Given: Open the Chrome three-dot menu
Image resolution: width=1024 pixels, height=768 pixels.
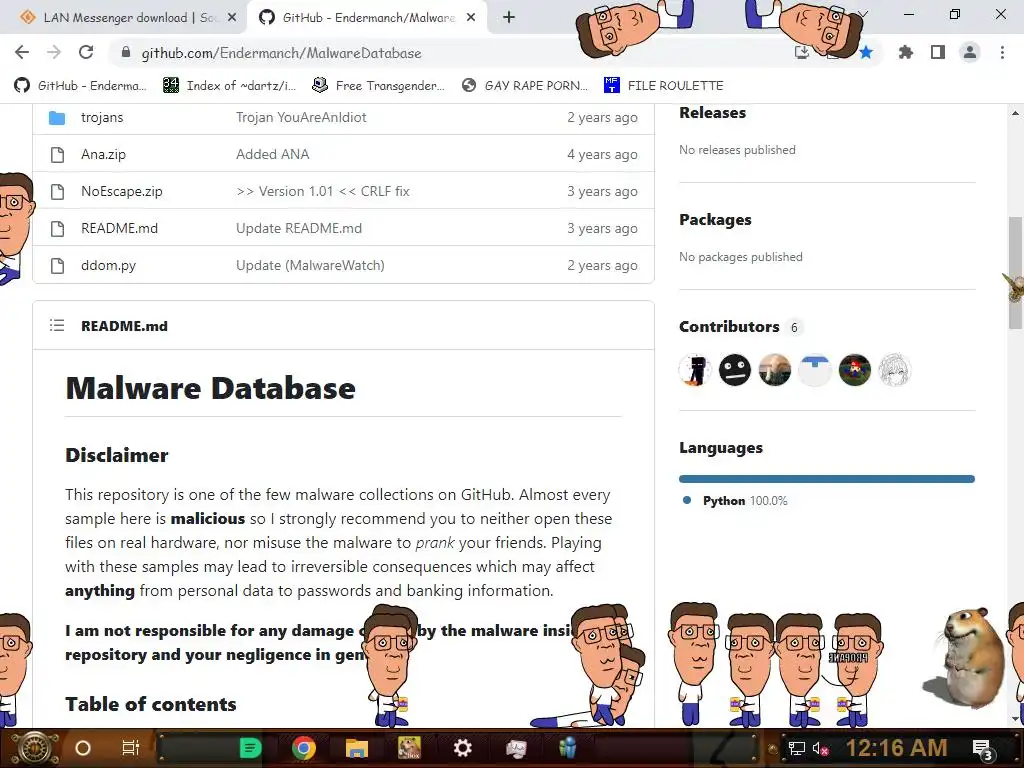Looking at the screenshot, I should pos(1002,52).
